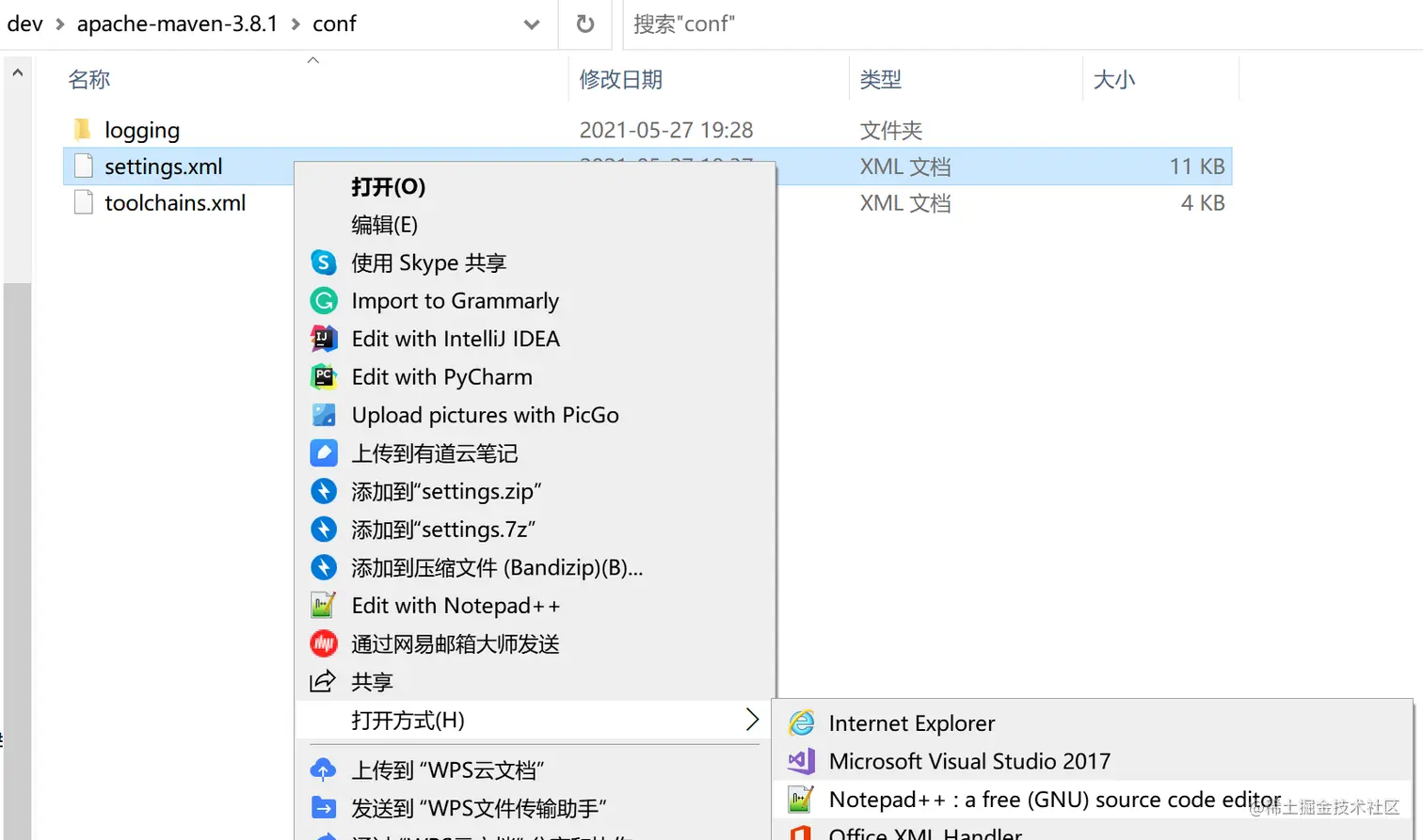The image size is (1423, 840).
Task: Click the PyCharm icon
Action: (x=324, y=377)
